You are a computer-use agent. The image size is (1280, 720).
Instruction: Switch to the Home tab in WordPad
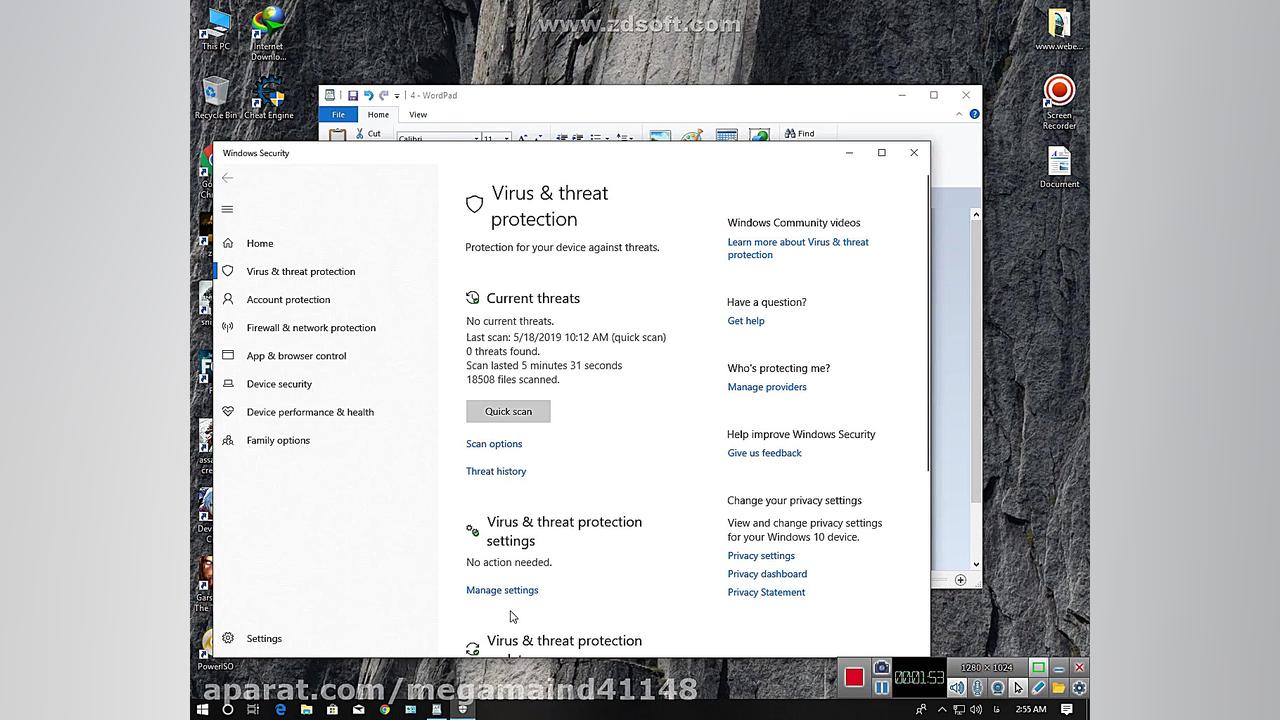point(378,115)
